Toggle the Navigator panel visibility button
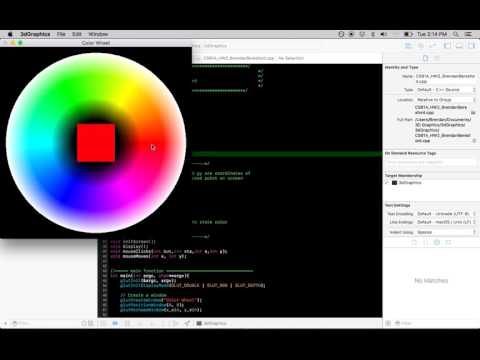 (447, 46)
